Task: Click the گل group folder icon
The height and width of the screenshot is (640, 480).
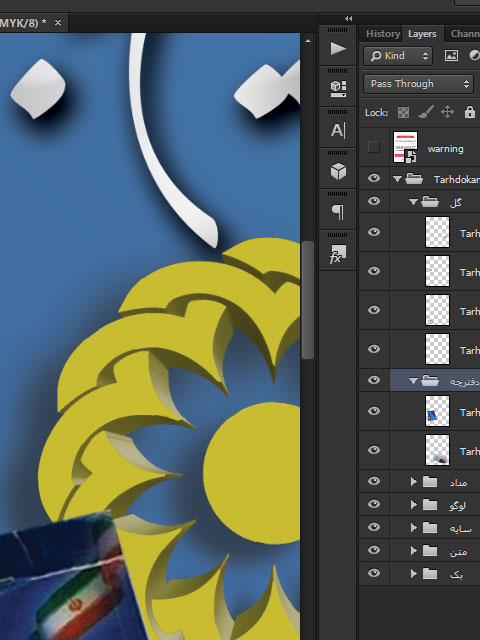Action: pyautogui.click(x=430, y=201)
